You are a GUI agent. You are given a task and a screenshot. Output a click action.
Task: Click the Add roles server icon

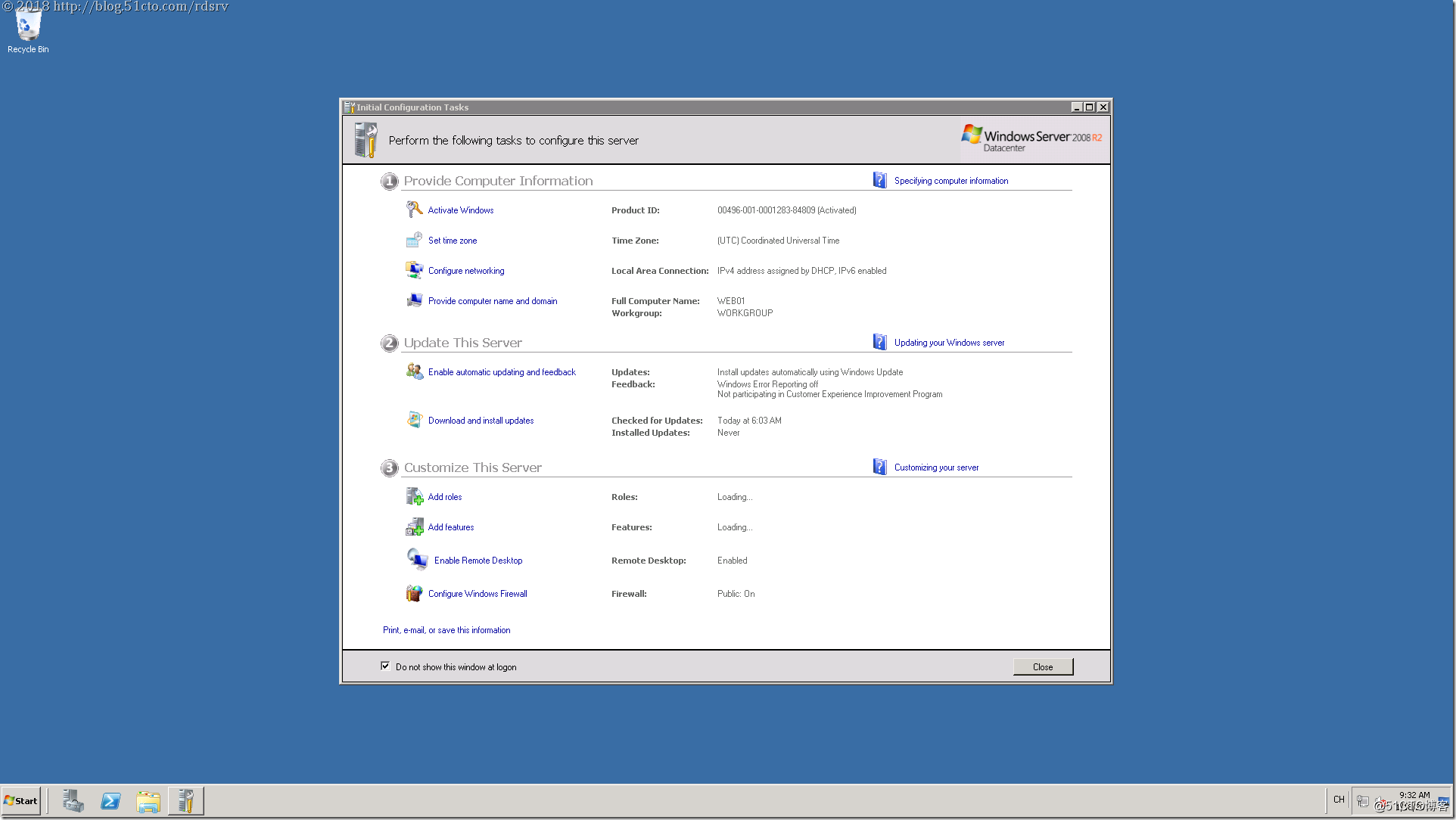coord(414,496)
